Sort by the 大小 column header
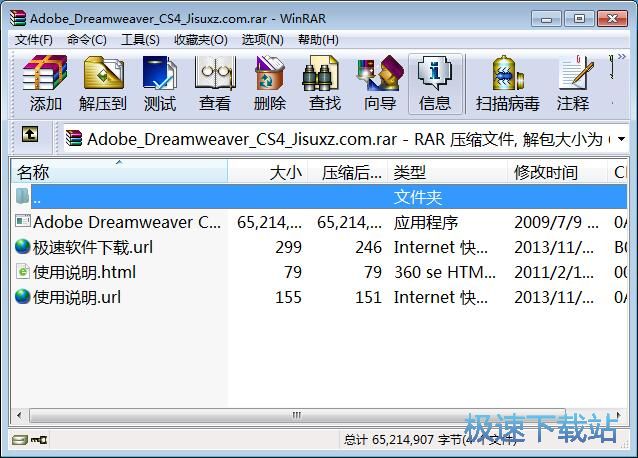The image size is (638, 458). click(268, 172)
